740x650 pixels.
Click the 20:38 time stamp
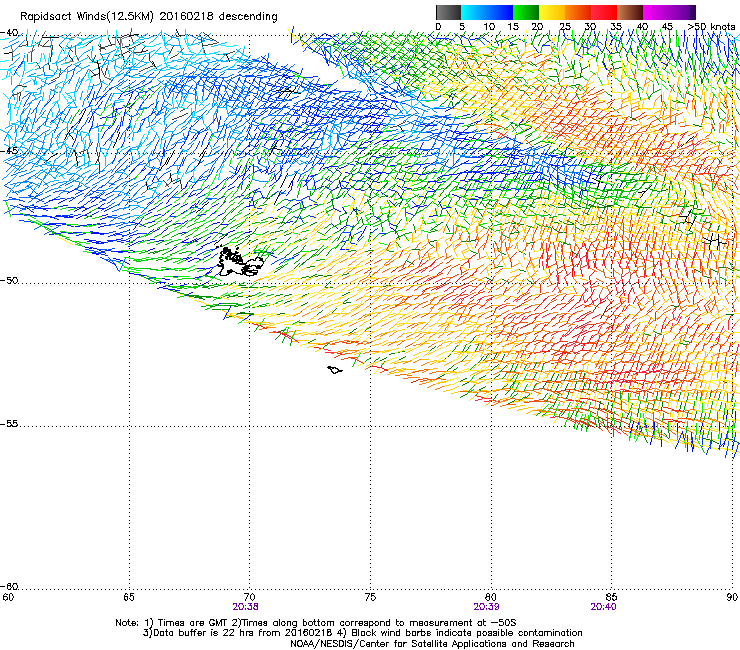click(245, 607)
